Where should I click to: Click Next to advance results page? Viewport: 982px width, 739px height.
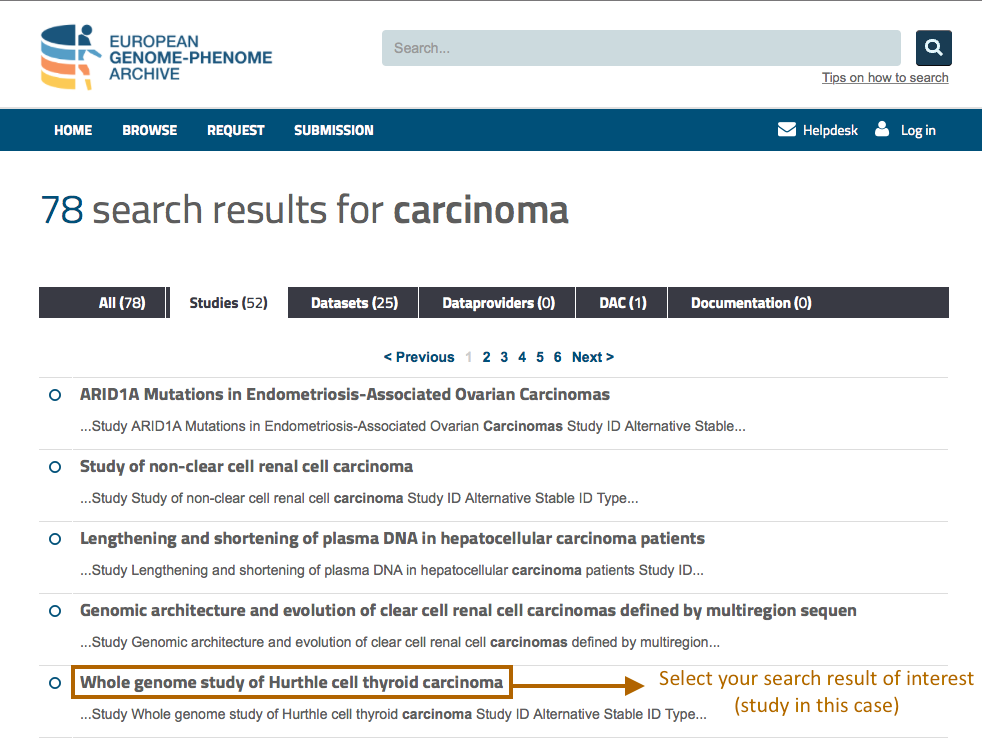pos(592,357)
